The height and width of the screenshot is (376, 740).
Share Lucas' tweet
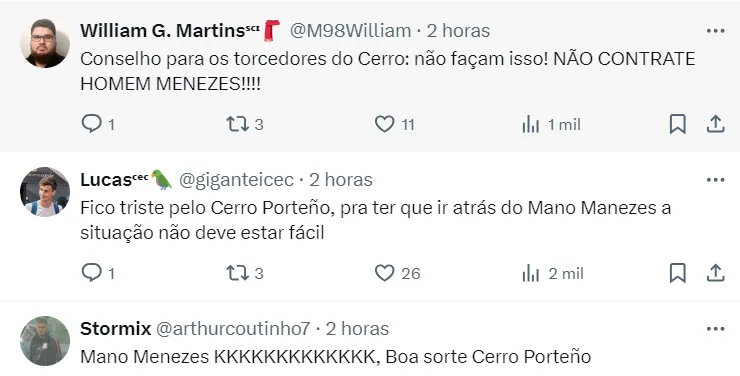point(715,273)
